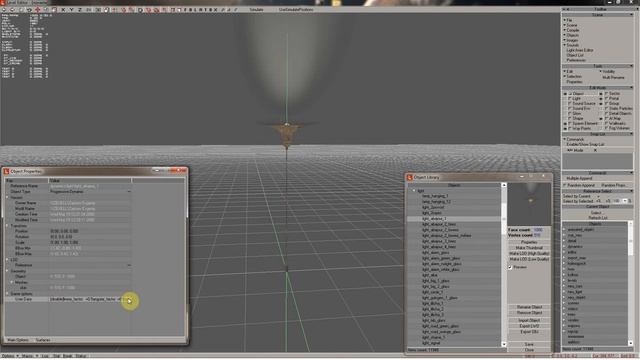The height and width of the screenshot is (360, 640).
Task: Enable Portal edit mode
Action: click(x=612, y=98)
